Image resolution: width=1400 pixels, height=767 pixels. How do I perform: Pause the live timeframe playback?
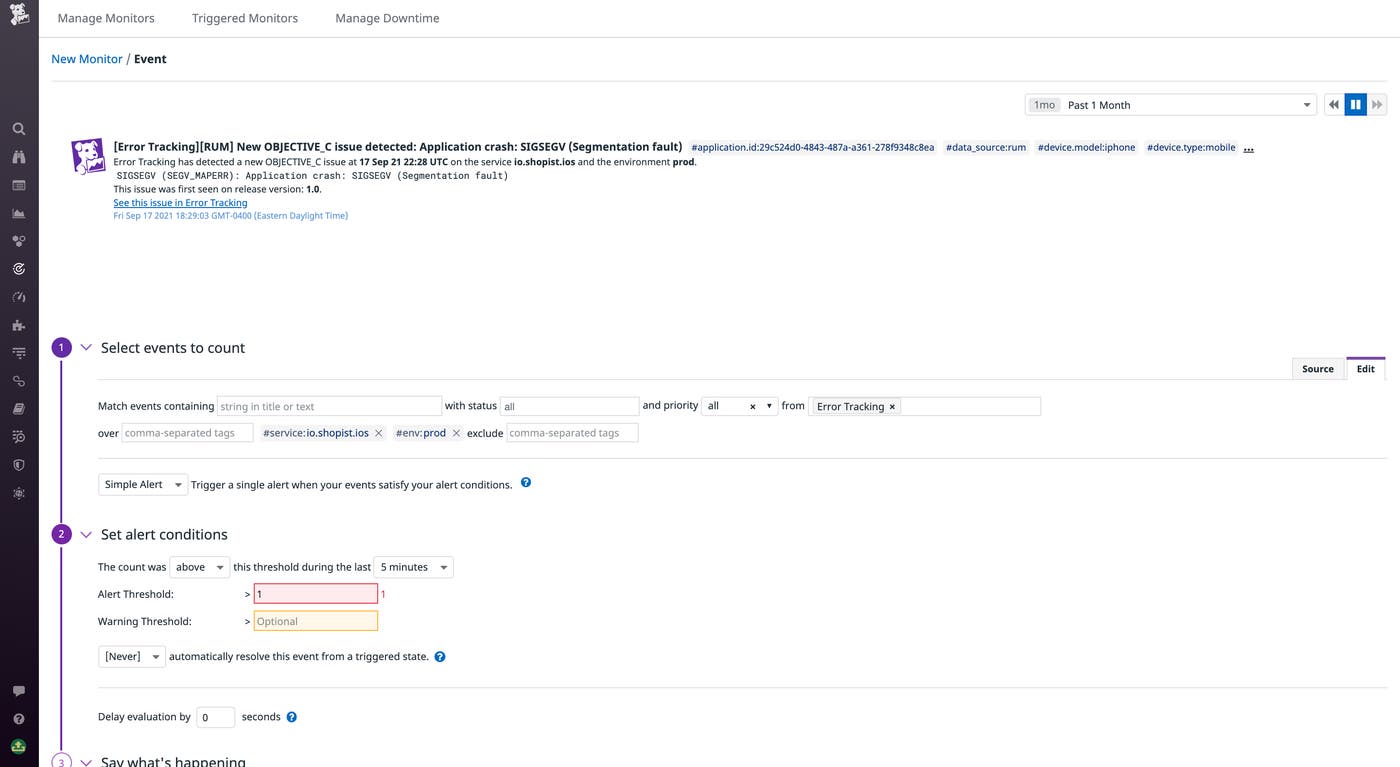click(x=1355, y=104)
